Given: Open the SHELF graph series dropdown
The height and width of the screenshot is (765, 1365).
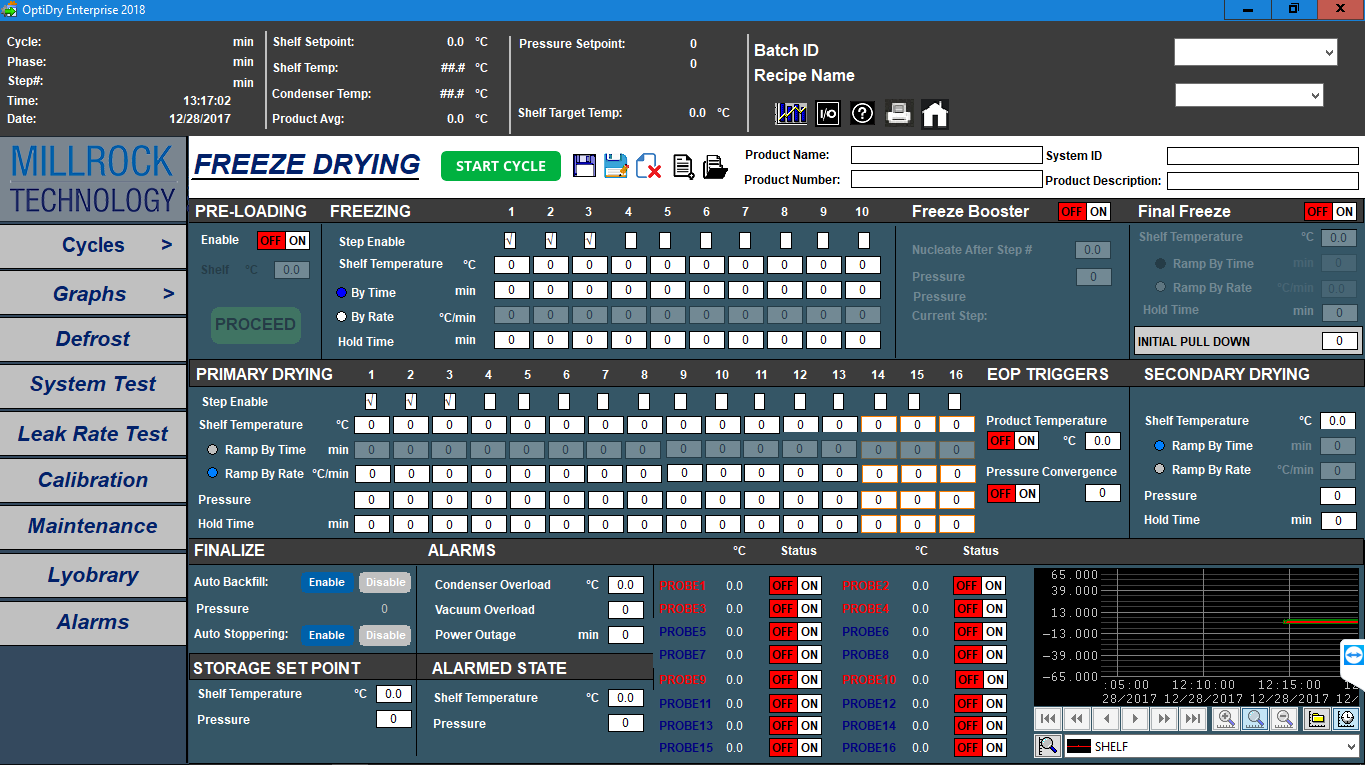Looking at the screenshot, I should pos(1212,746).
